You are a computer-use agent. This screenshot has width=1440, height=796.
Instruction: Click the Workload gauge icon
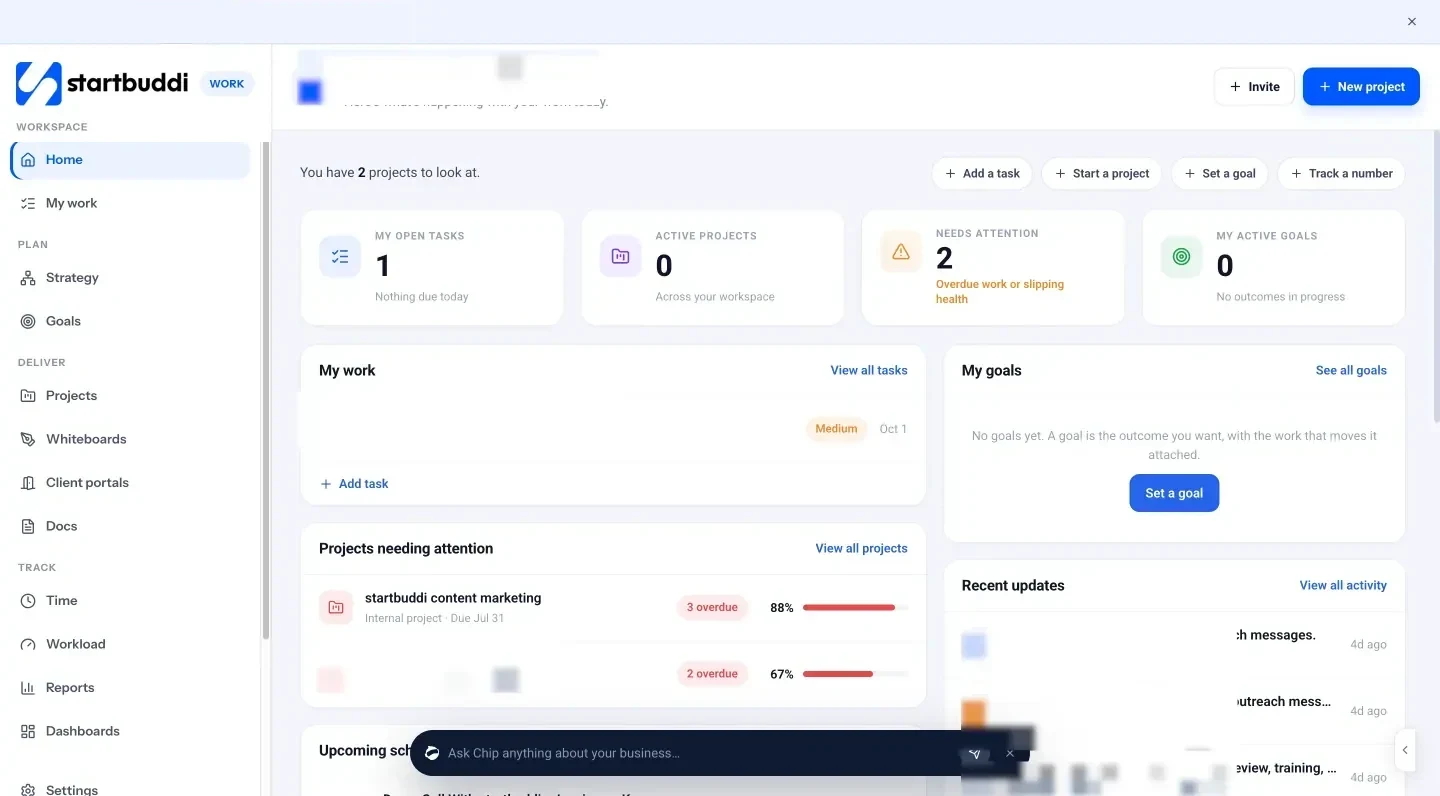point(28,644)
